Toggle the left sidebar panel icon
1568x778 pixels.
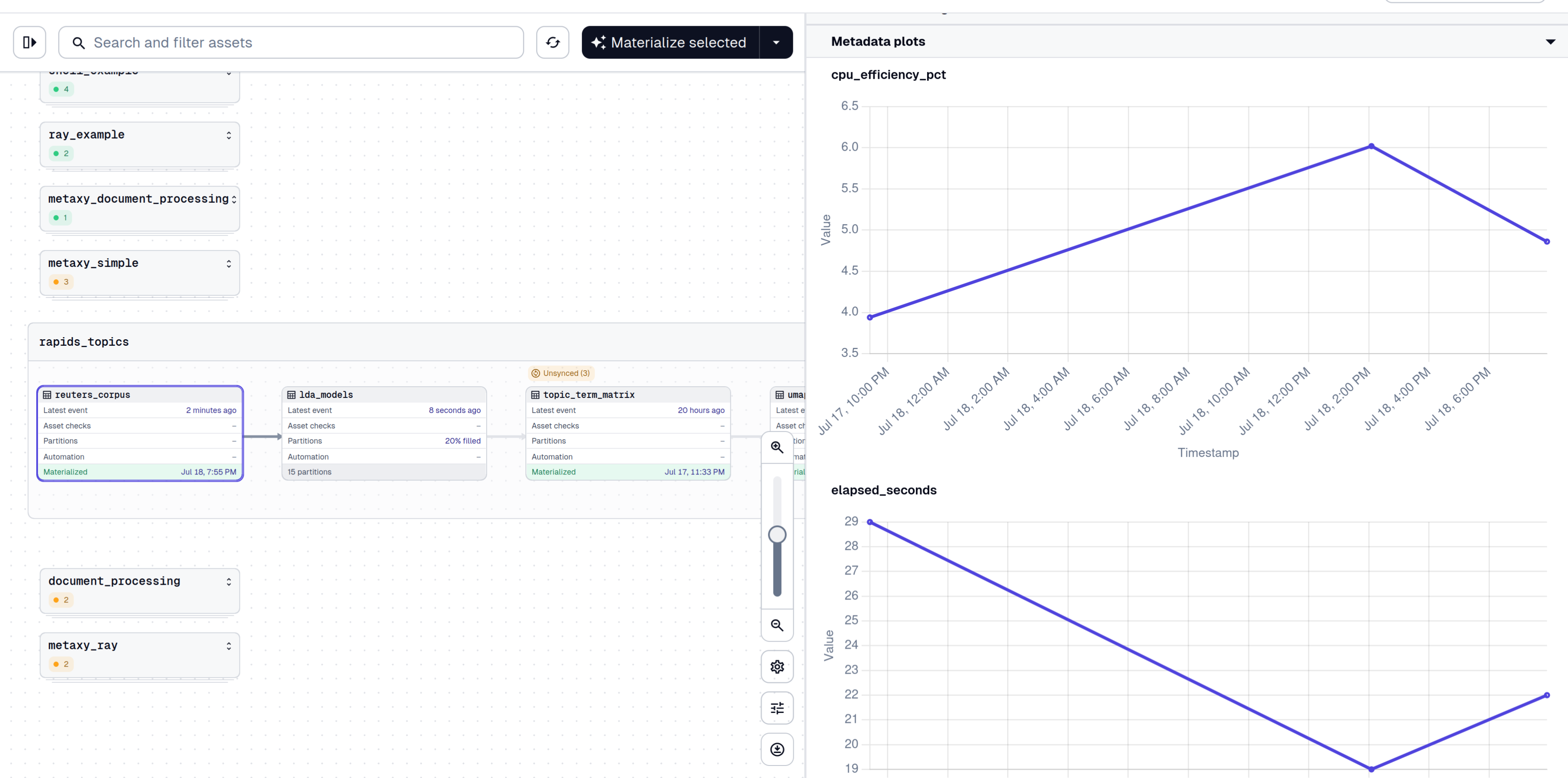30,43
